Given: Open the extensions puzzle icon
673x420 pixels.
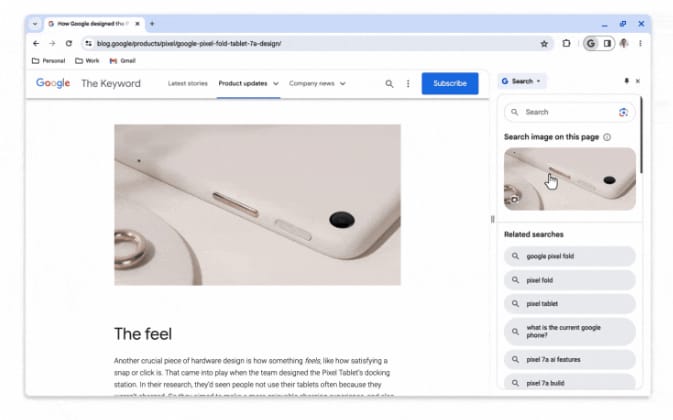Looking at the screenshot, I should coord(566,43).
